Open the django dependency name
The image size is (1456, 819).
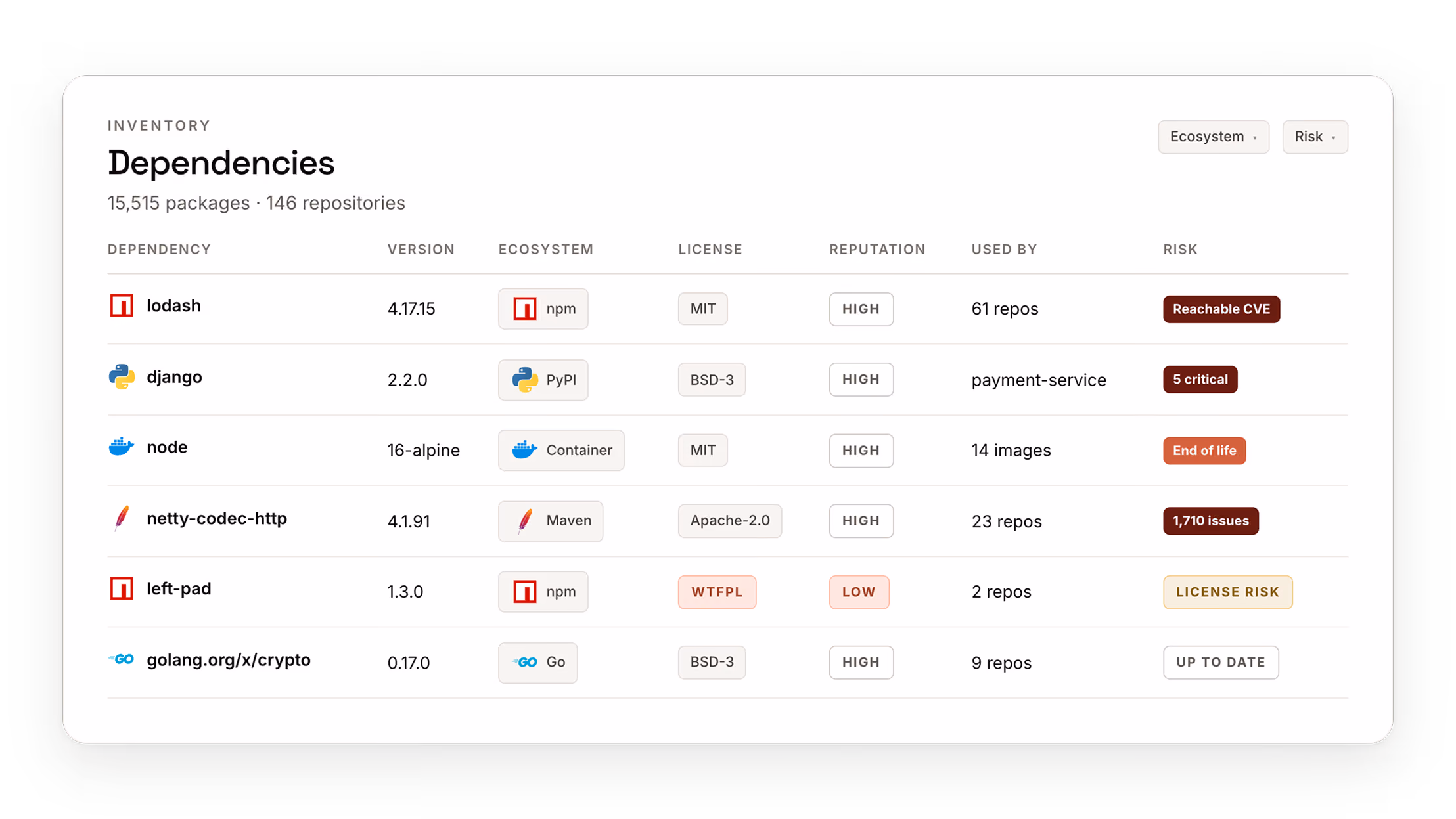pyautogui.click(x=174, y=378)
